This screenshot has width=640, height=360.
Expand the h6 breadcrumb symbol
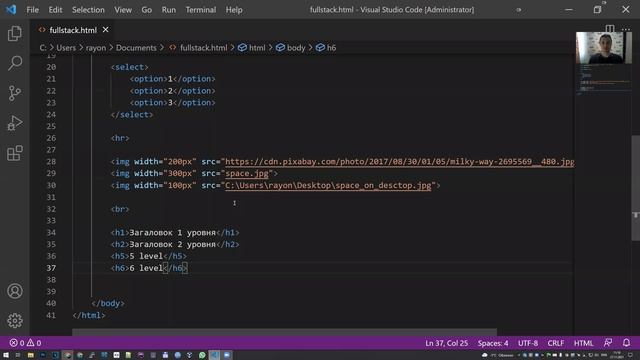click(x=326, y=48)
